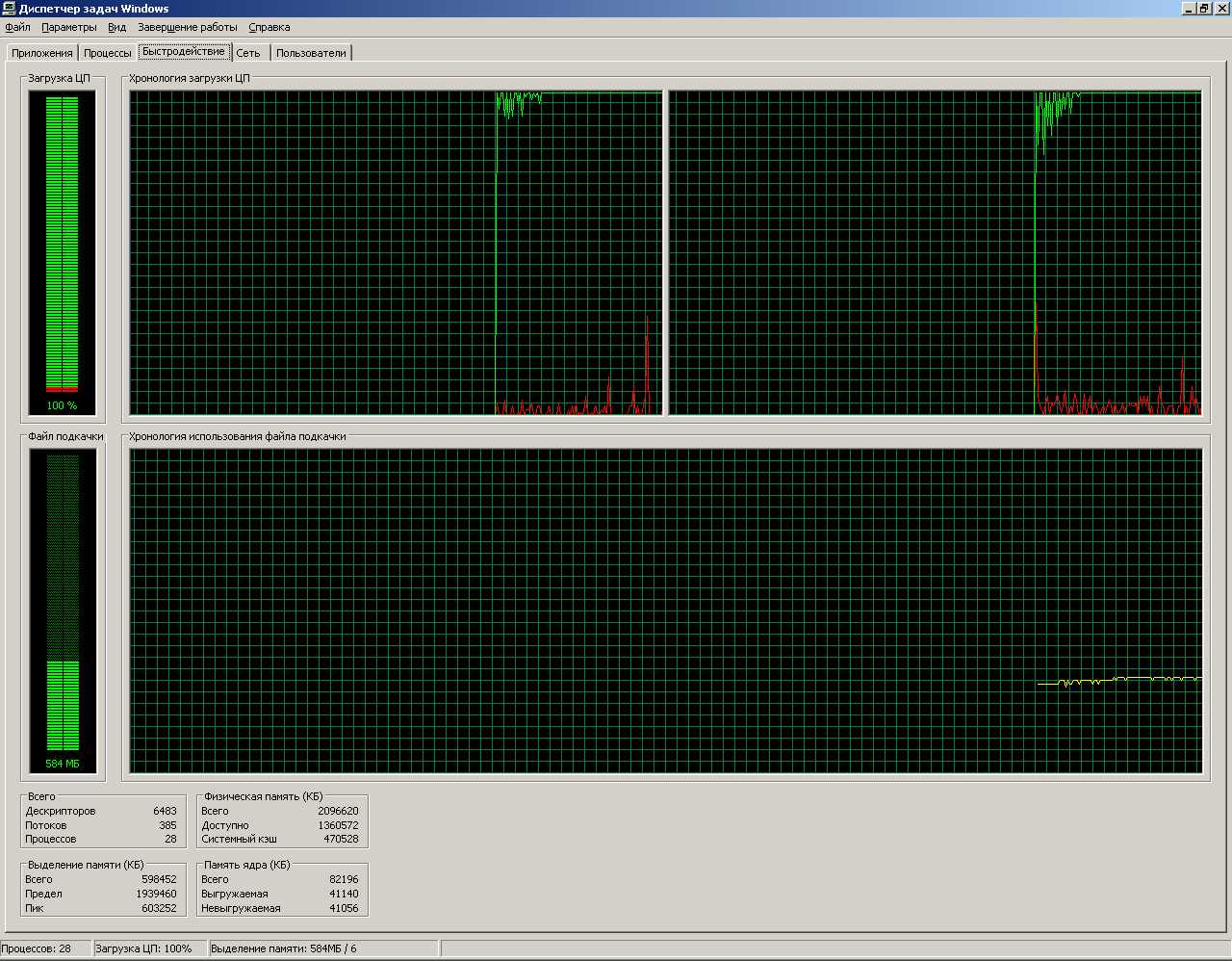Click the Выделение памяти (КБ) heading

tap(86, 865)
